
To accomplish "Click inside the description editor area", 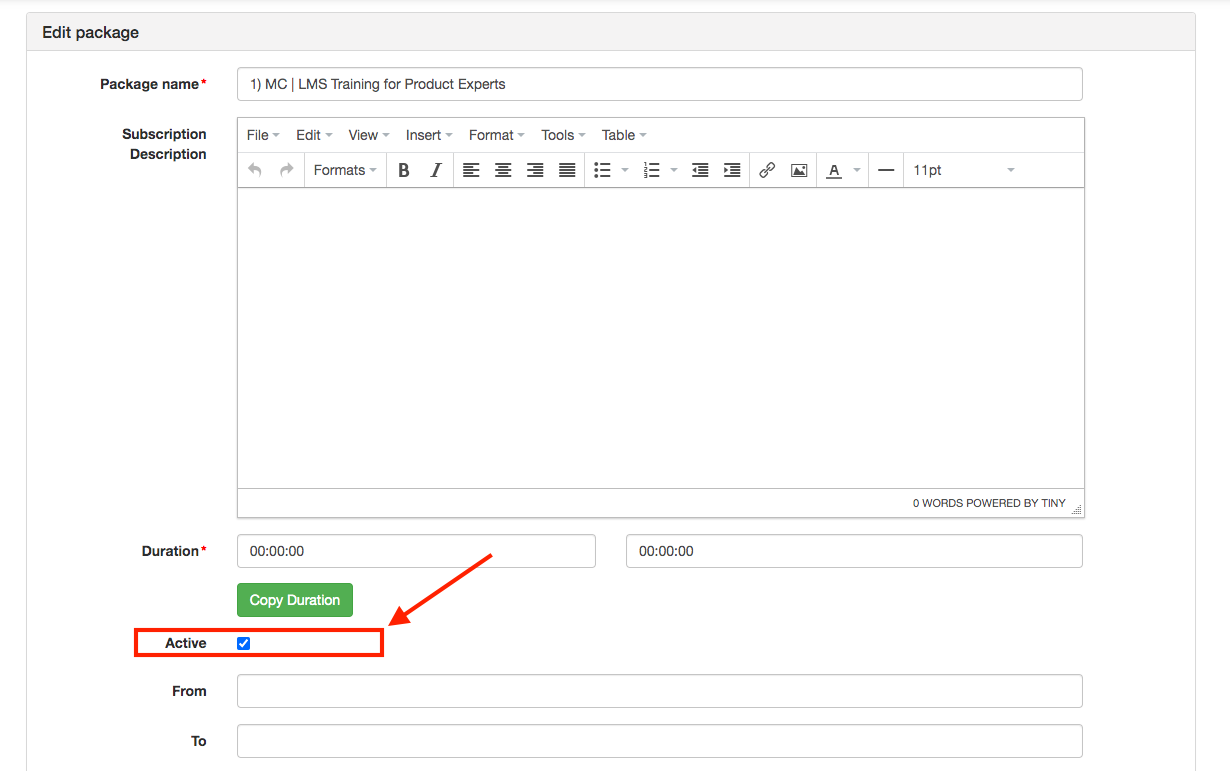I will 661,338.
